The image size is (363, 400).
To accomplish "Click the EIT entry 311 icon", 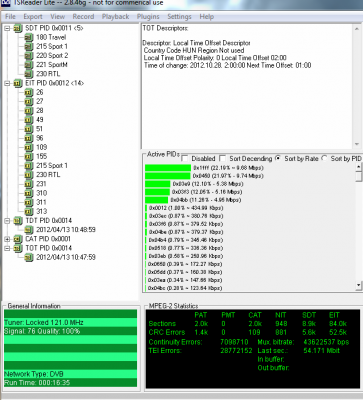I will pyautogui.click(x=29, y=202).
